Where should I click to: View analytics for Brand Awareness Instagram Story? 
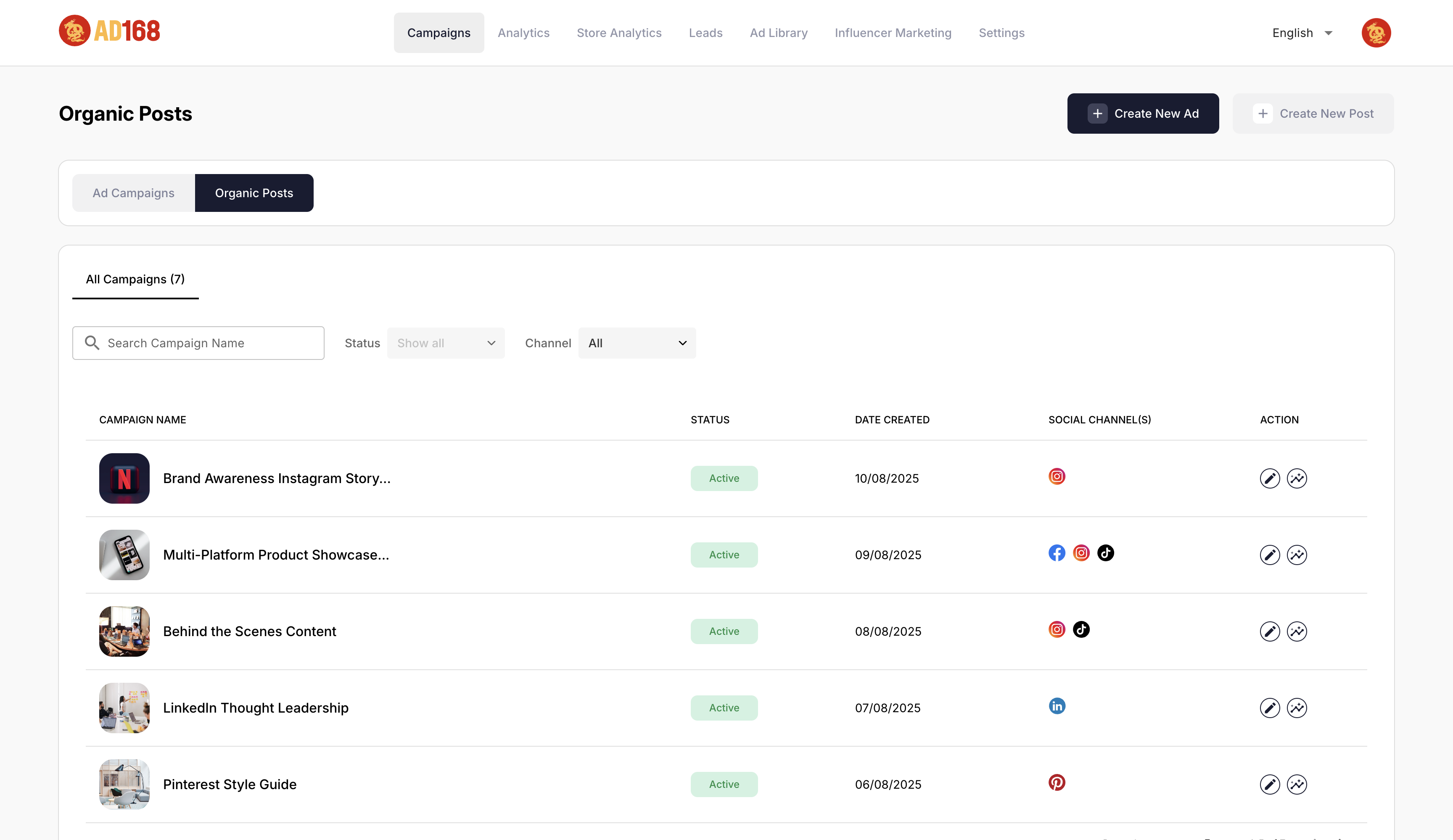pyautogui.click(x=1297, y=478)
